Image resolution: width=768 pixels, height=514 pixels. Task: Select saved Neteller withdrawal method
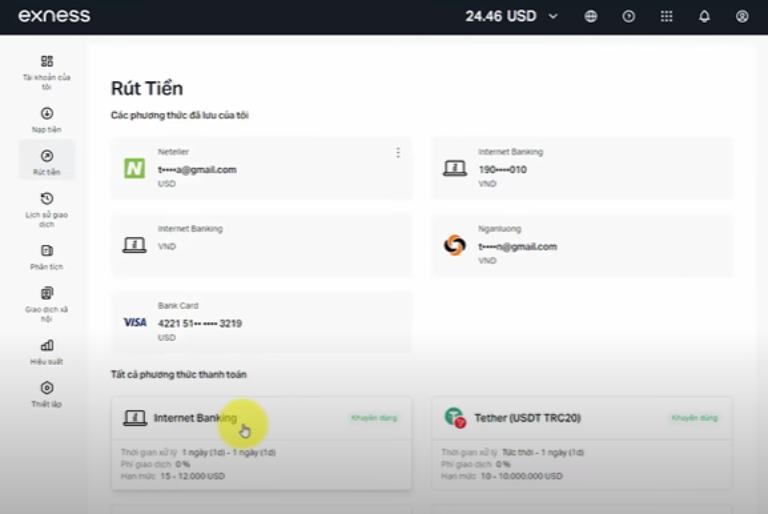[x=260, y=168]
